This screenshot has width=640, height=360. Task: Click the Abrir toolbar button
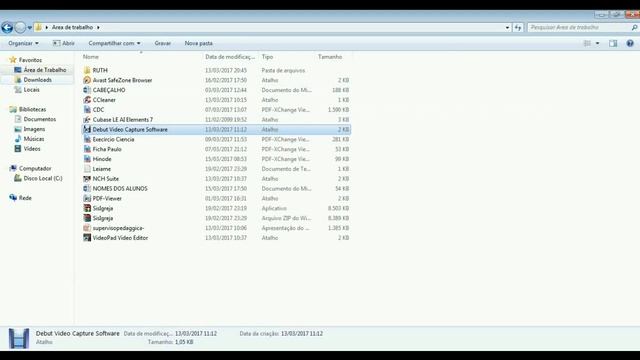coord(64,43)
